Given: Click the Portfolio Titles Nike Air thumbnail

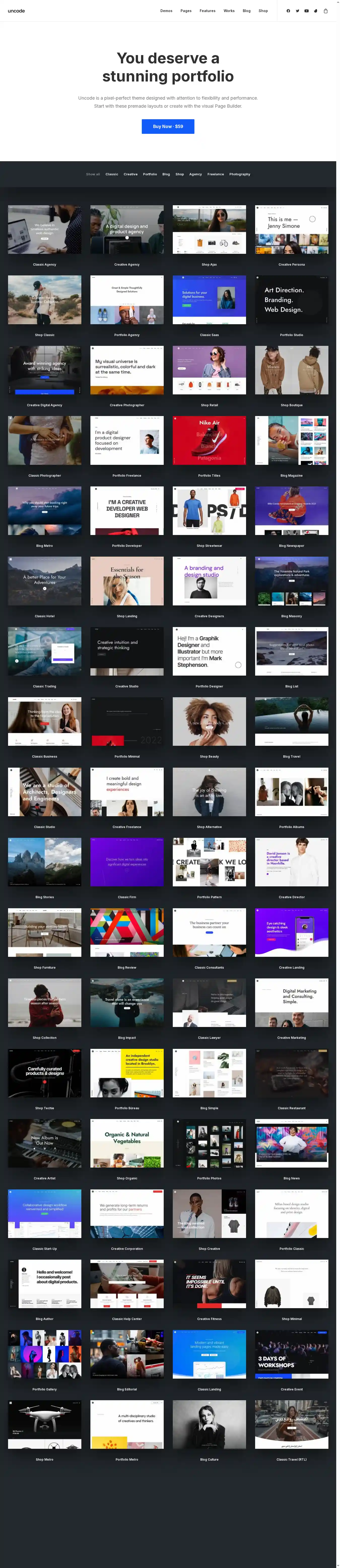Looking at the screenshot, I should 209,440.
